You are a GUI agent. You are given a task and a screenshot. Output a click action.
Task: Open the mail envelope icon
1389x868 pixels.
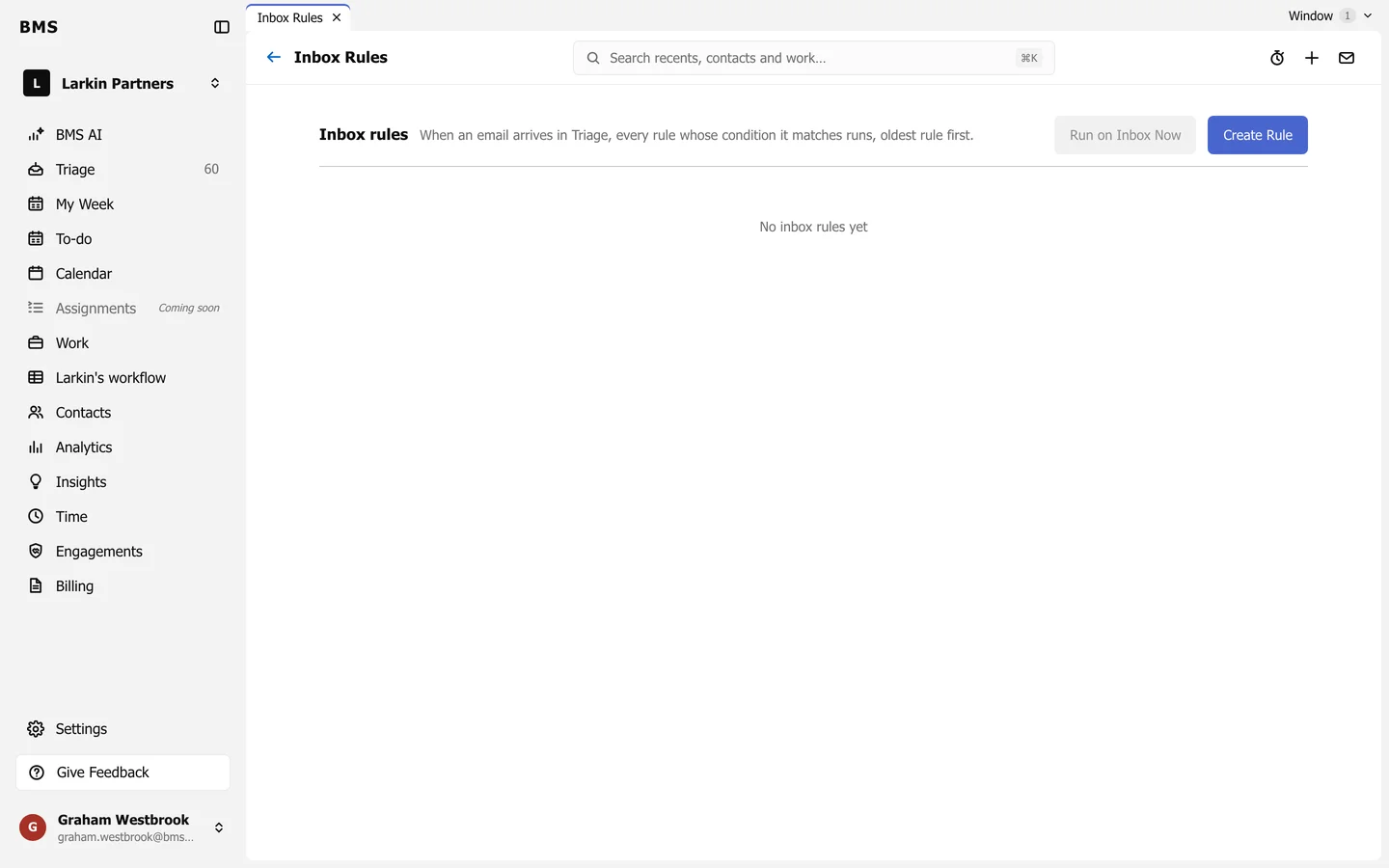pyautogui.click(x=1347, y=58)
